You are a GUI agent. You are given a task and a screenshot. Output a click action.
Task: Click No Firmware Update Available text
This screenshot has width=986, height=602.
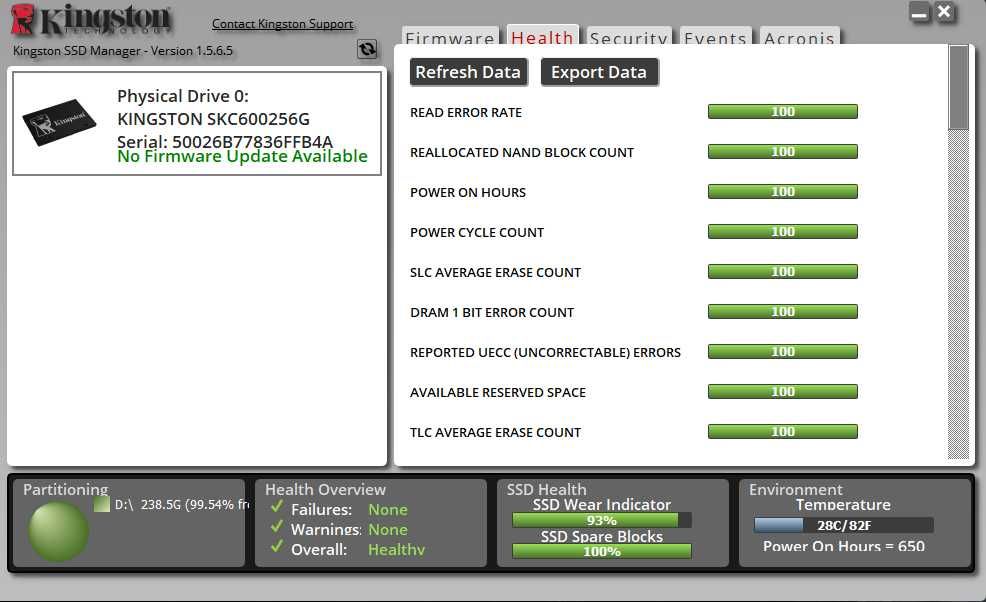(242, 156)
